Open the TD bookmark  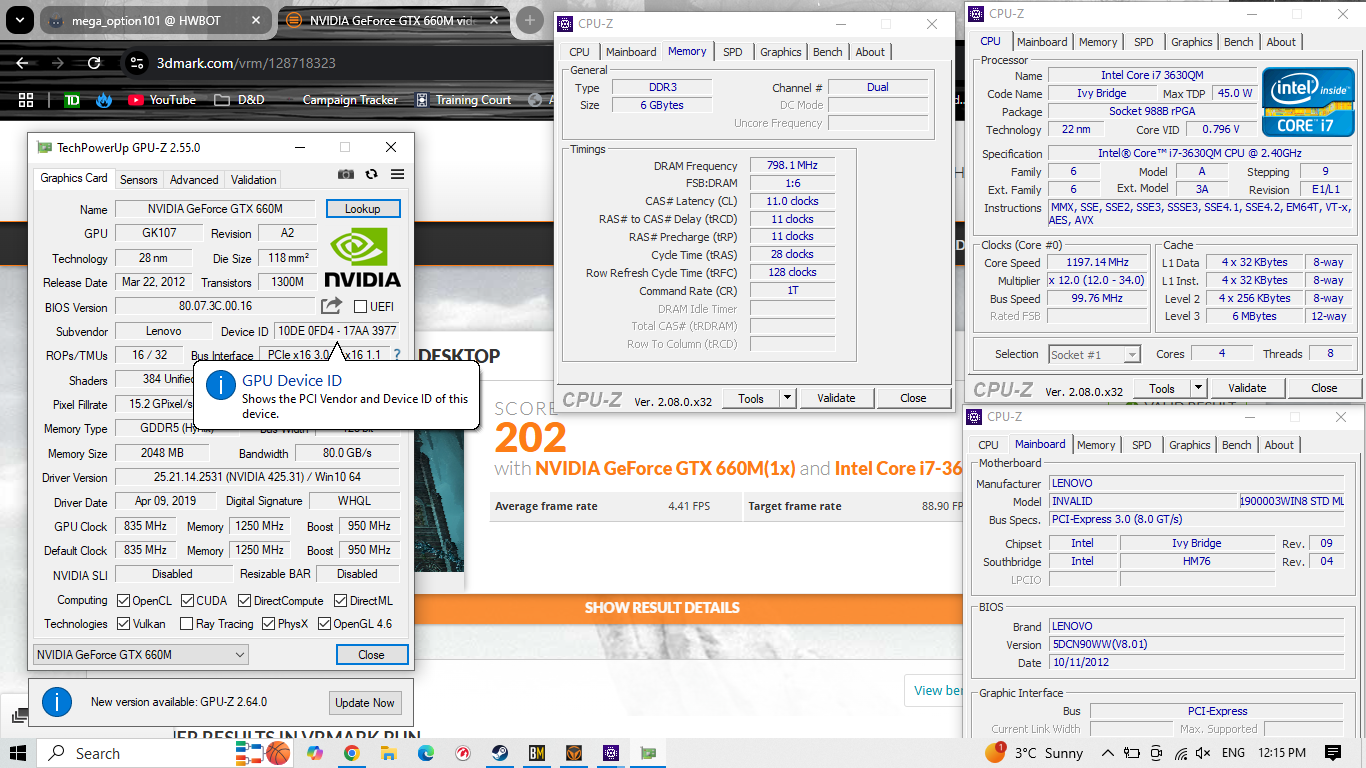[x=71, y=100]
